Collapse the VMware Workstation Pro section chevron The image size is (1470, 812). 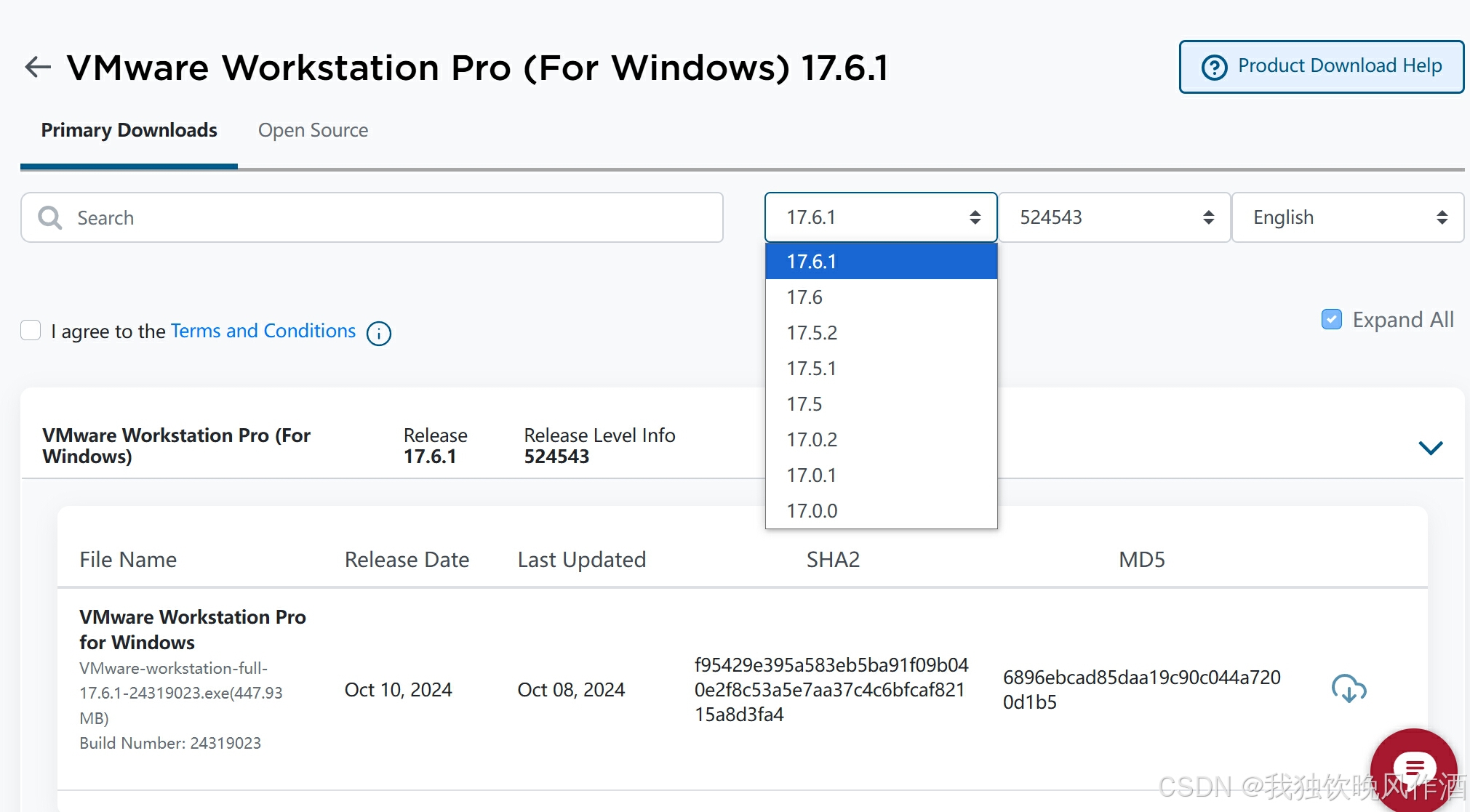[x=1430, y=447]
